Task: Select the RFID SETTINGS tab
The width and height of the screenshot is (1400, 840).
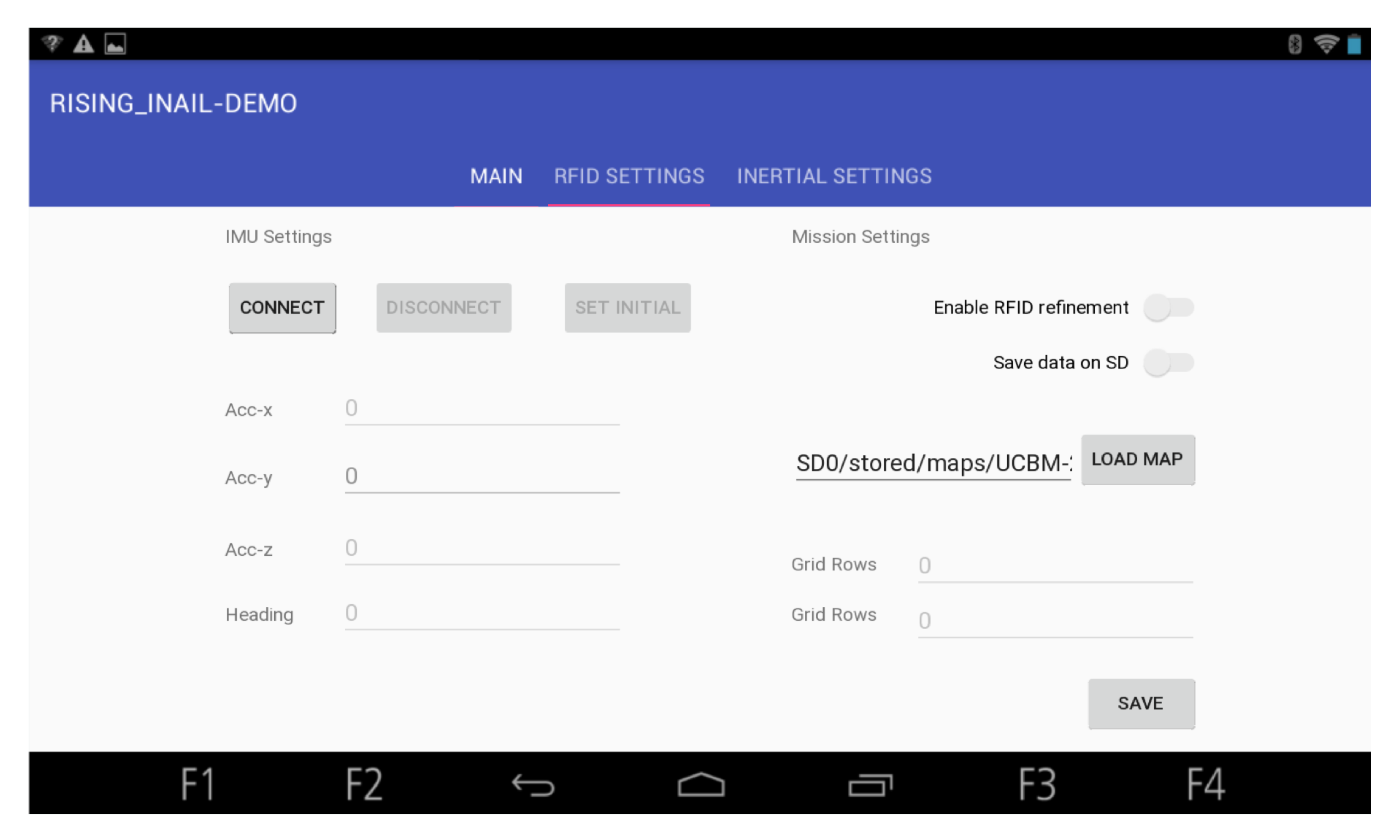Action: 629,176
